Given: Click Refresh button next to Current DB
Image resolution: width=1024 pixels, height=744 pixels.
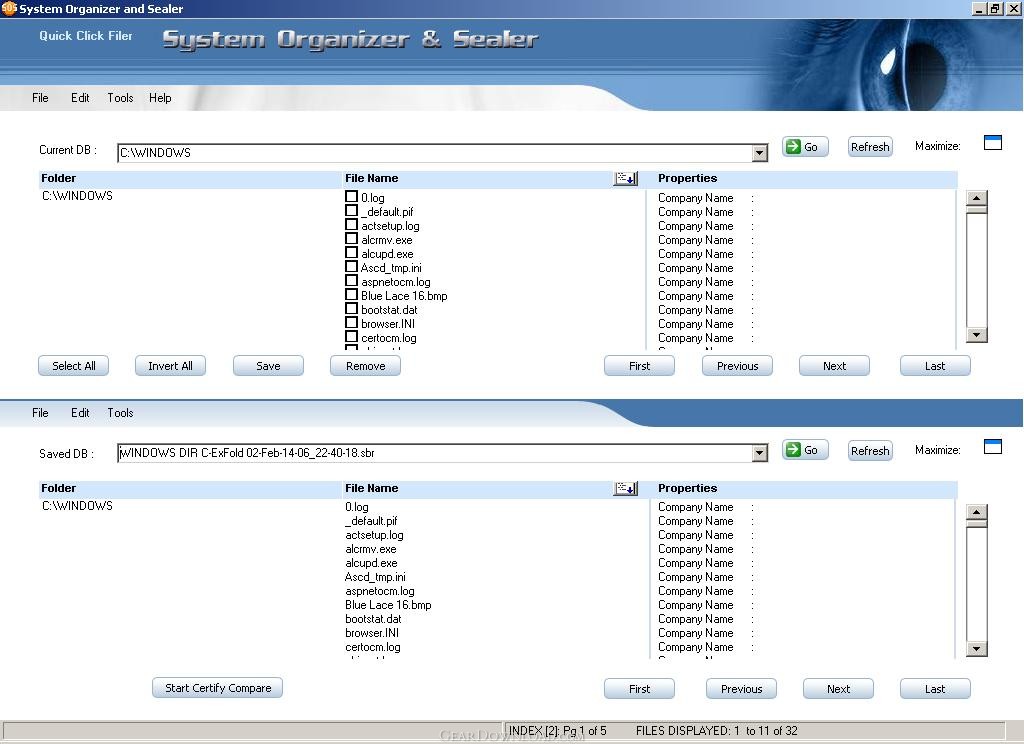Looking at the screenshot, I should (x=870, y=147).
